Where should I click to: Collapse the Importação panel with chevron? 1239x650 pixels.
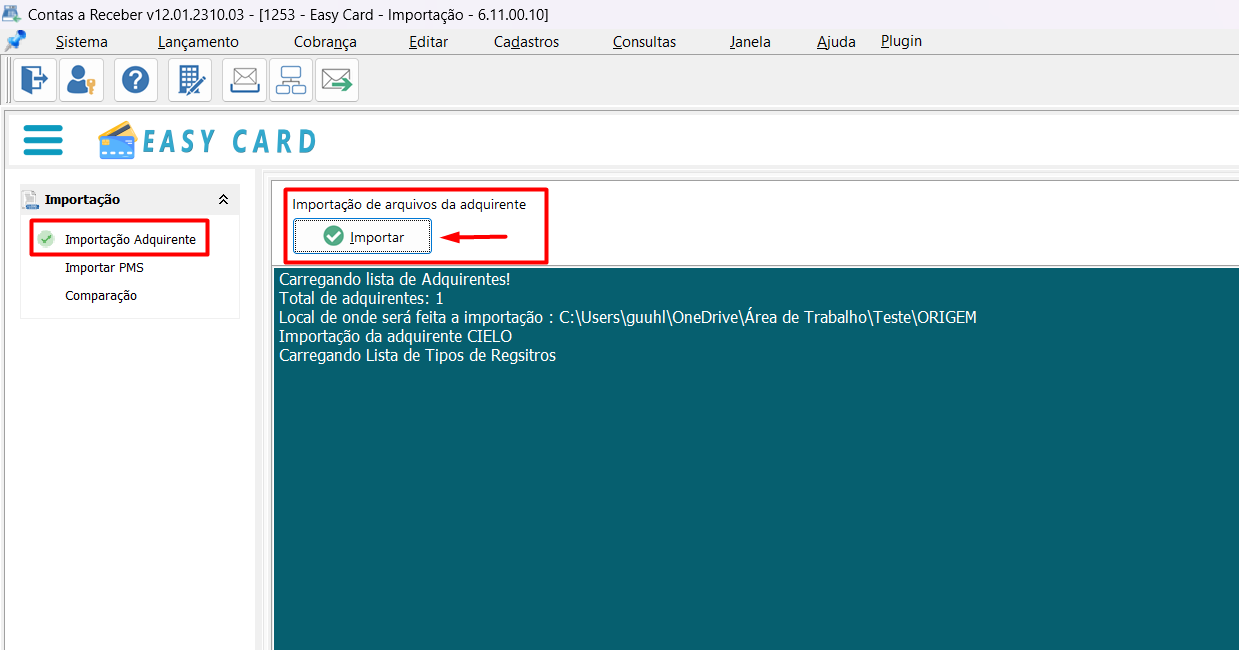click(x=223, y=200)
